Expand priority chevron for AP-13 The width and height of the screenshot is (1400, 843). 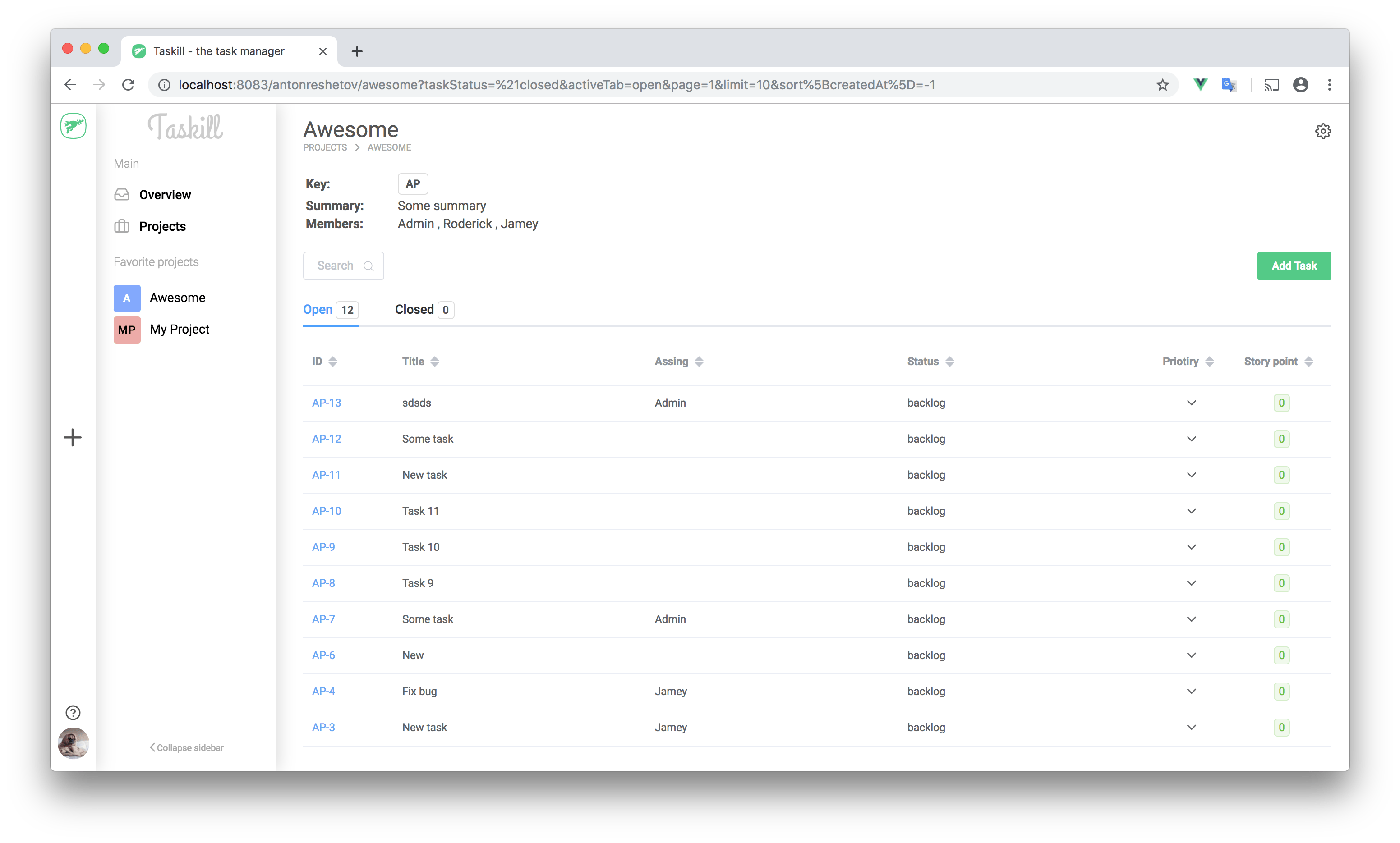click(1192, 403)
